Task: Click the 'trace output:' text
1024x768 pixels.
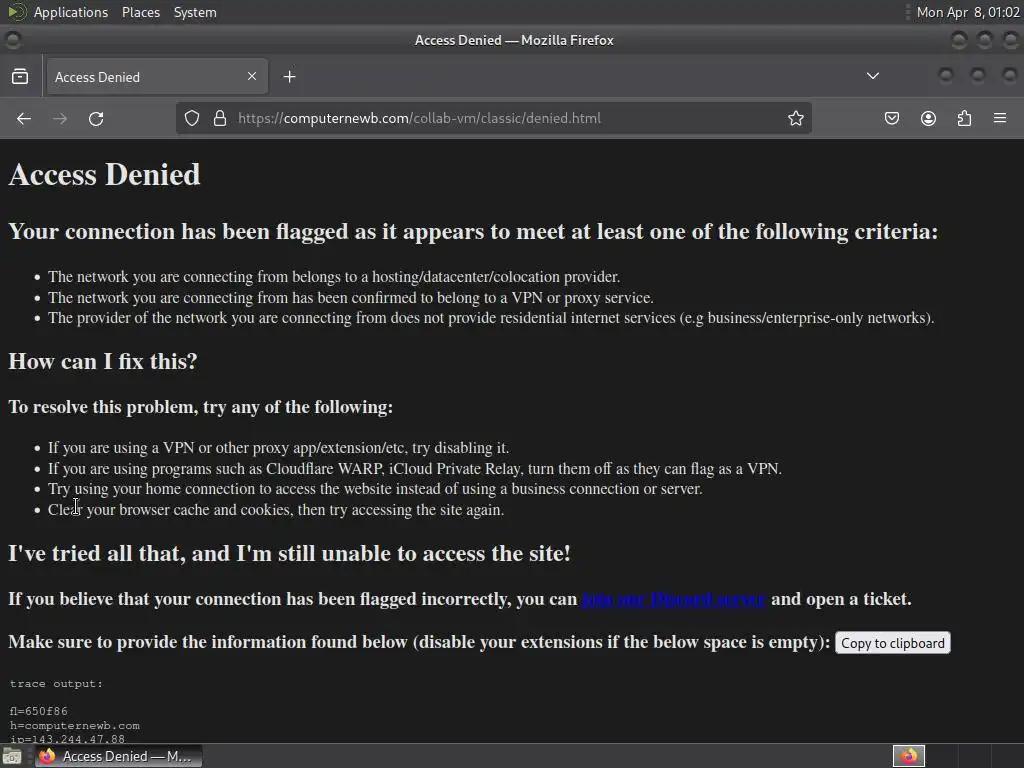Action: click(56, 684)
